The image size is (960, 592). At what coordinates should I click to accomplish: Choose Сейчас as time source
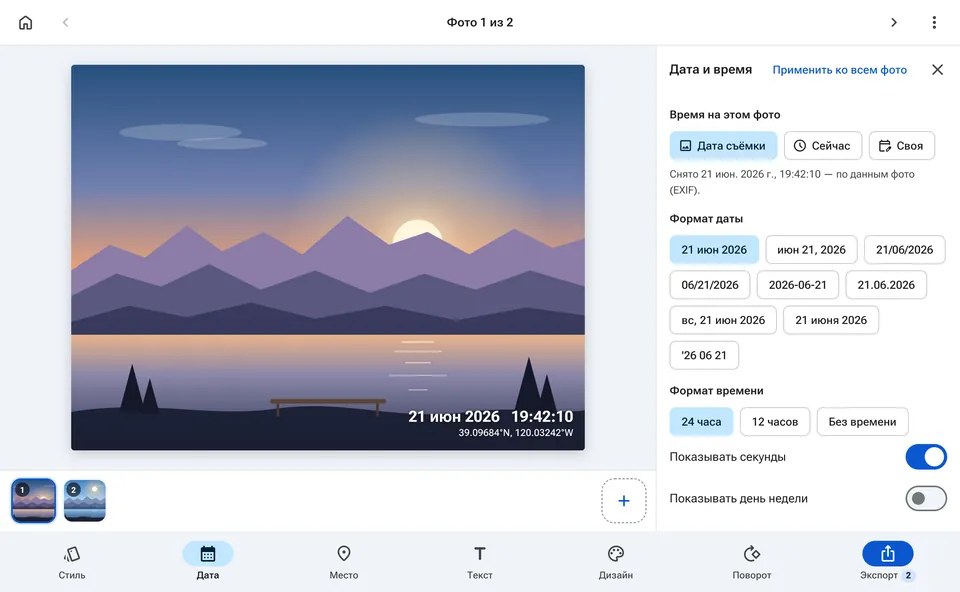pyautogui.click(x=823, y=146)
